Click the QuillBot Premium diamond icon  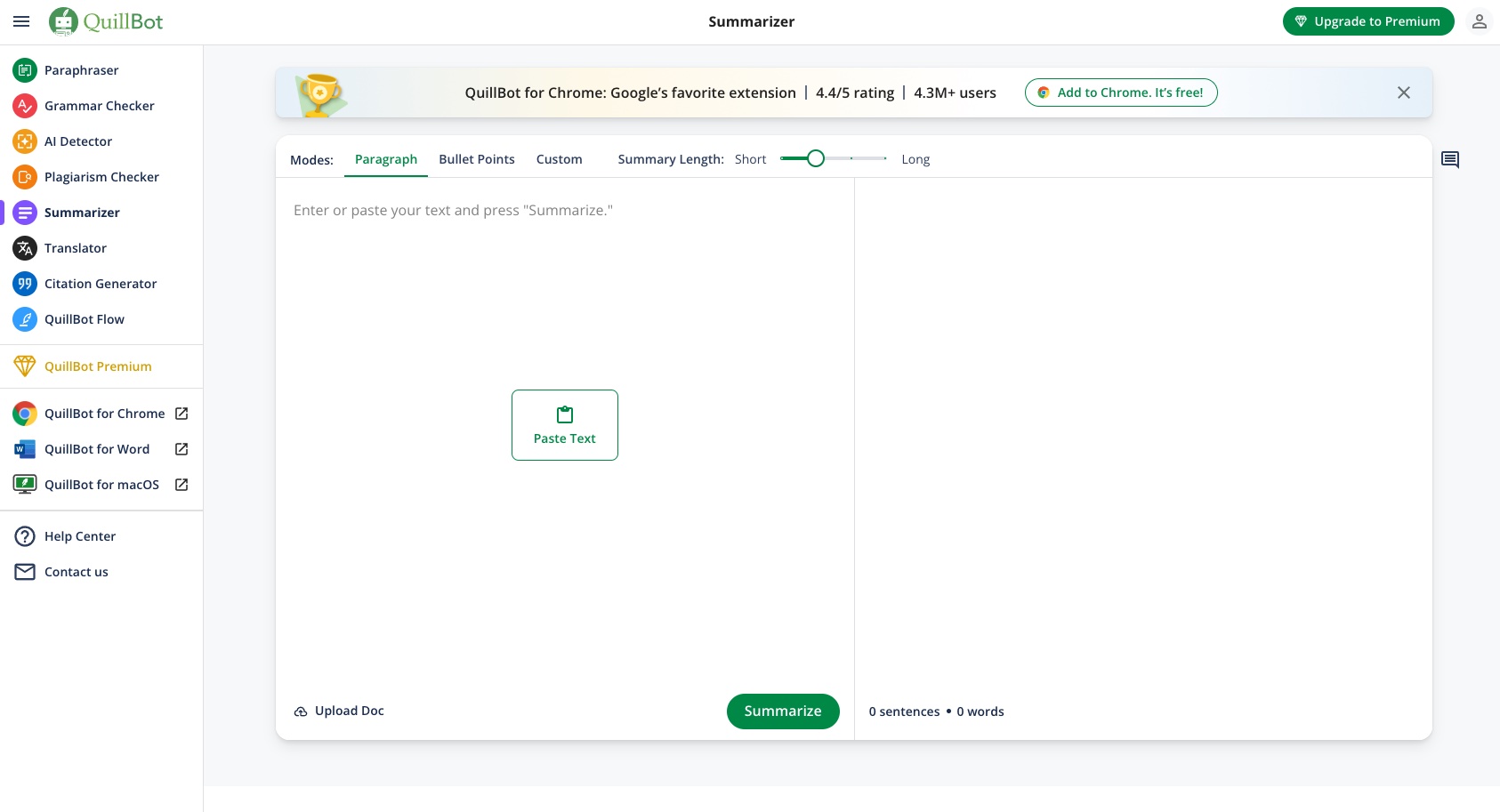(25, 366)
